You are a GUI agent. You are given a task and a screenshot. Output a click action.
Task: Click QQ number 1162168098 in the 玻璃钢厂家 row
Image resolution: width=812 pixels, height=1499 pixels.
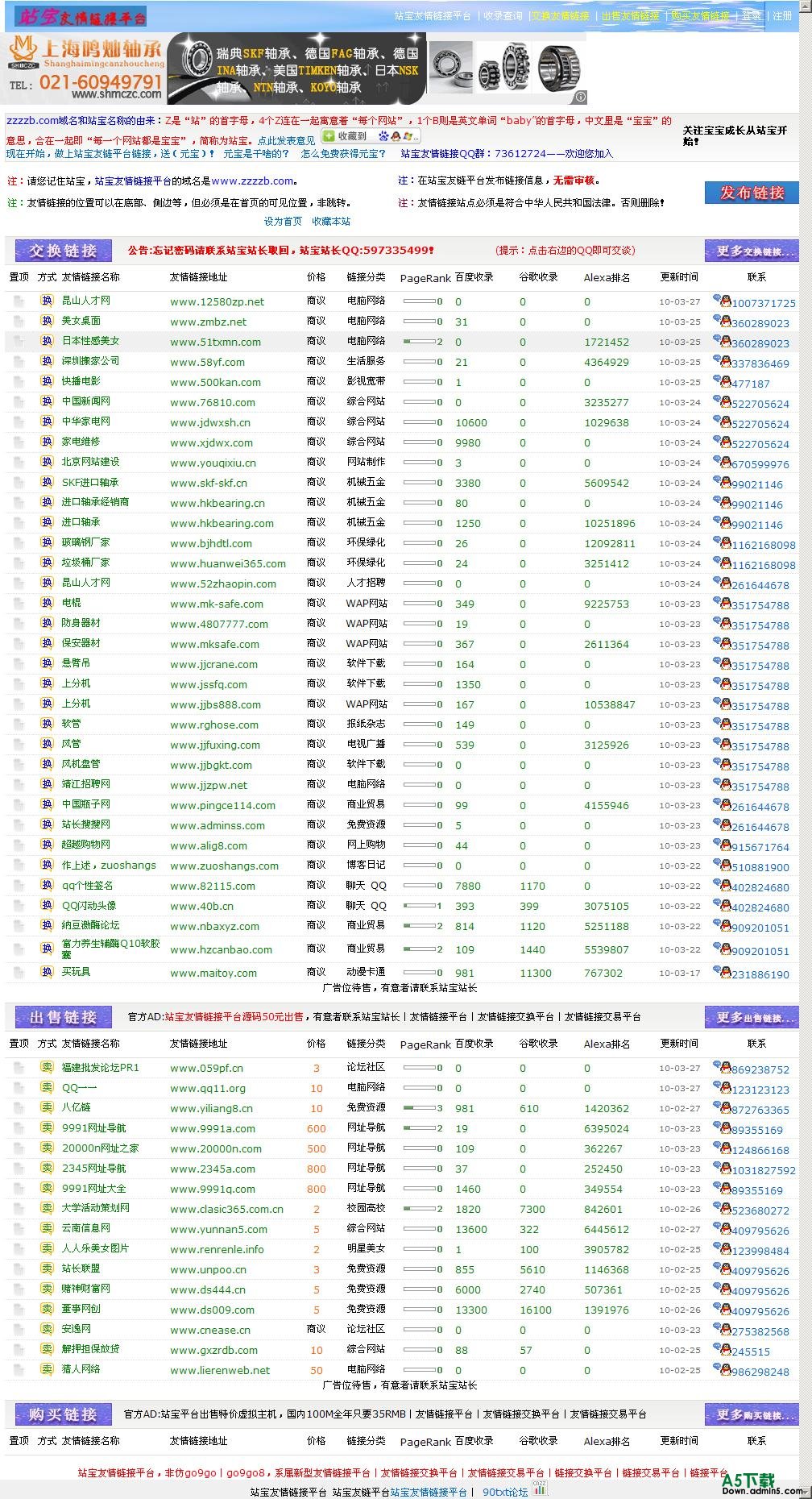[x=763, y=545]
